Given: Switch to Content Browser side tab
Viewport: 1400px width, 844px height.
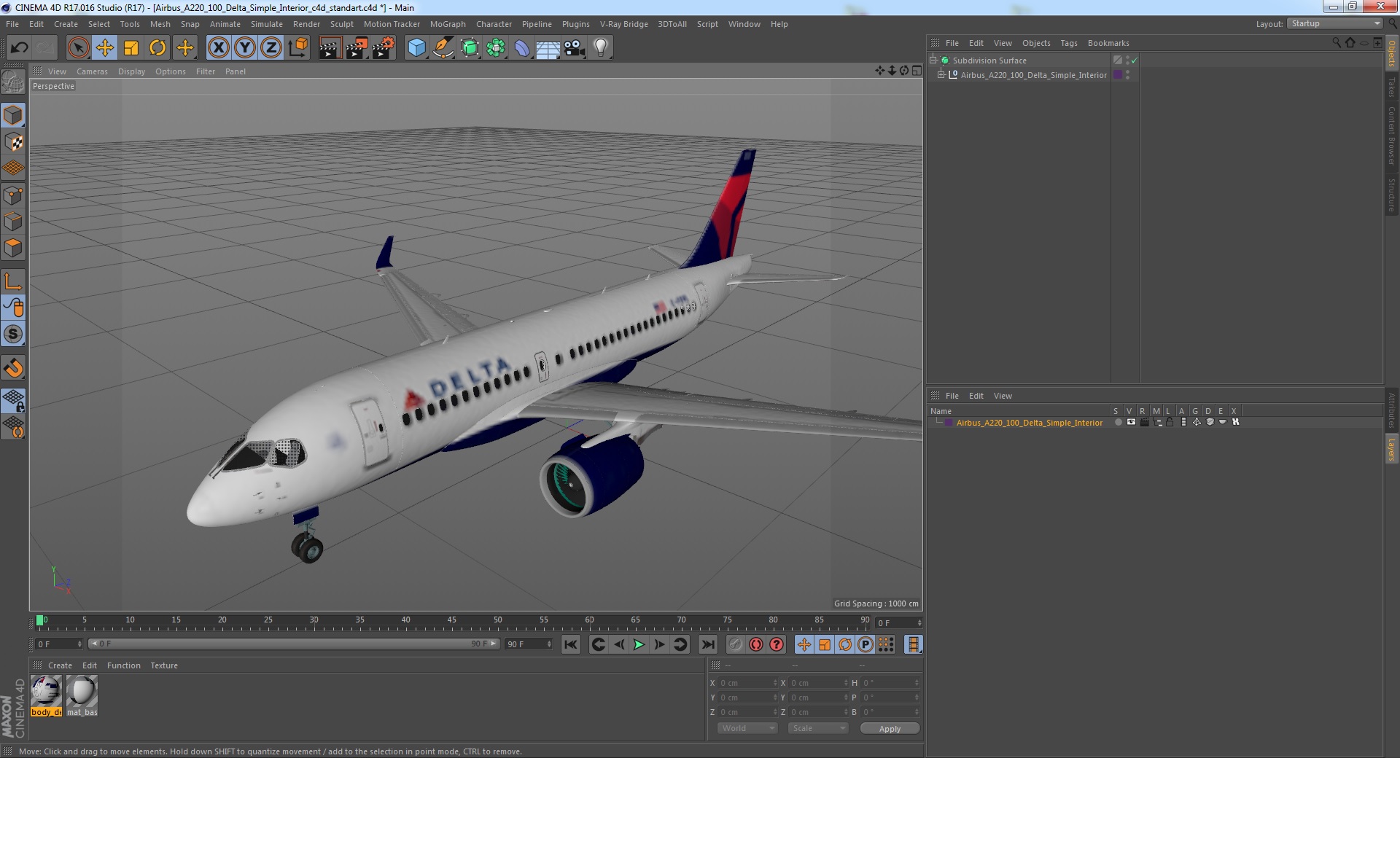Looking at the screenshot, I should click(1391, 136).
